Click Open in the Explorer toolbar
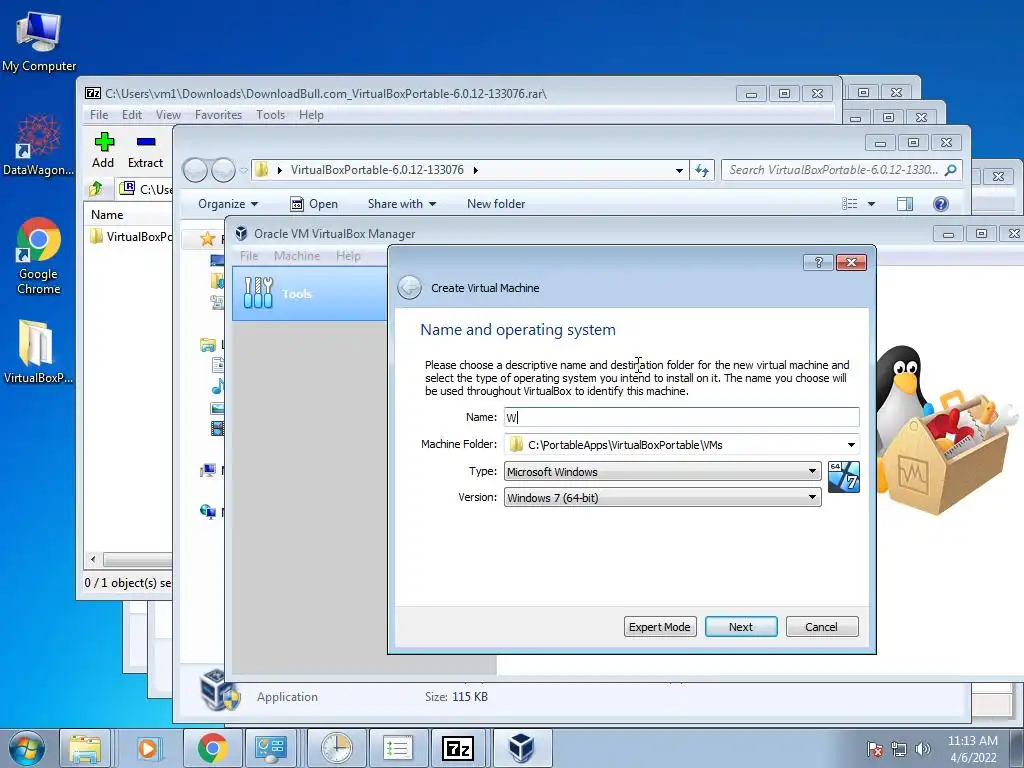This screenshot has height=768, width=1024. (x=314, y=204)
